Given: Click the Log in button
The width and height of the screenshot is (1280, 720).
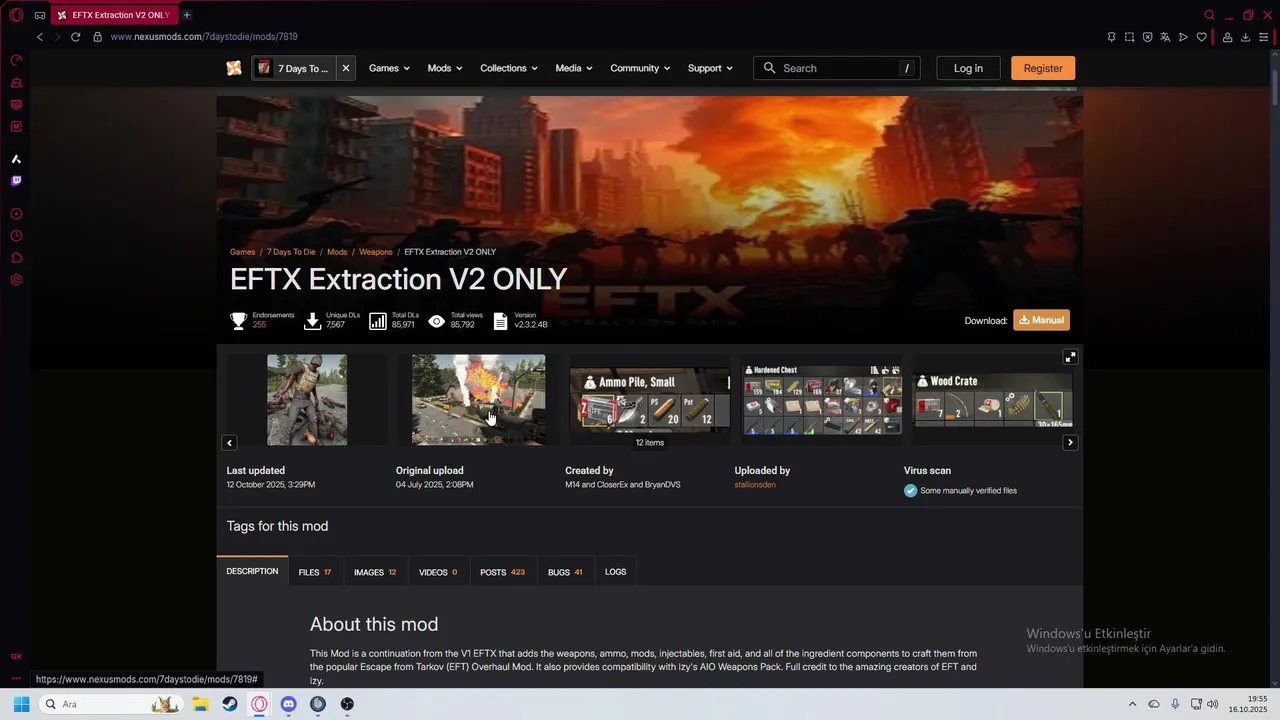Looking at the screenshot, I should tap(968, 68).
